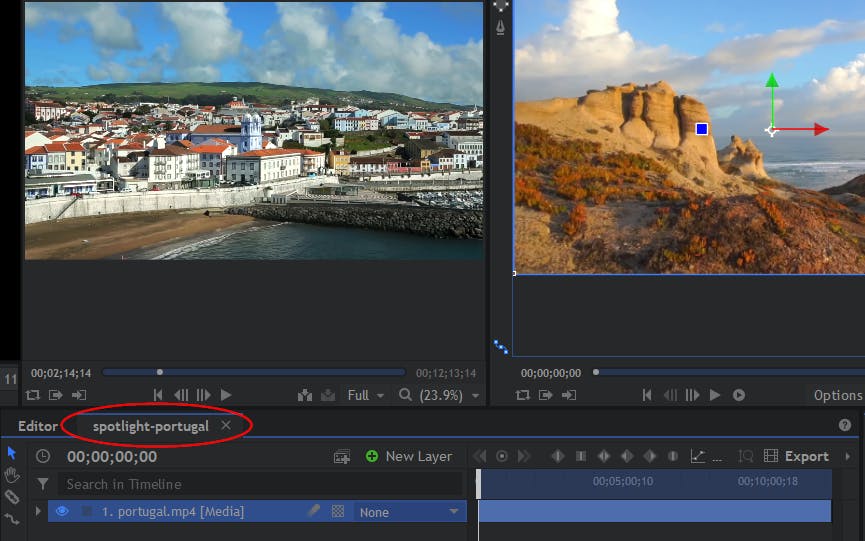
Task: Loop playback in the left Trimmer panel
Action: tap(33, 395)
